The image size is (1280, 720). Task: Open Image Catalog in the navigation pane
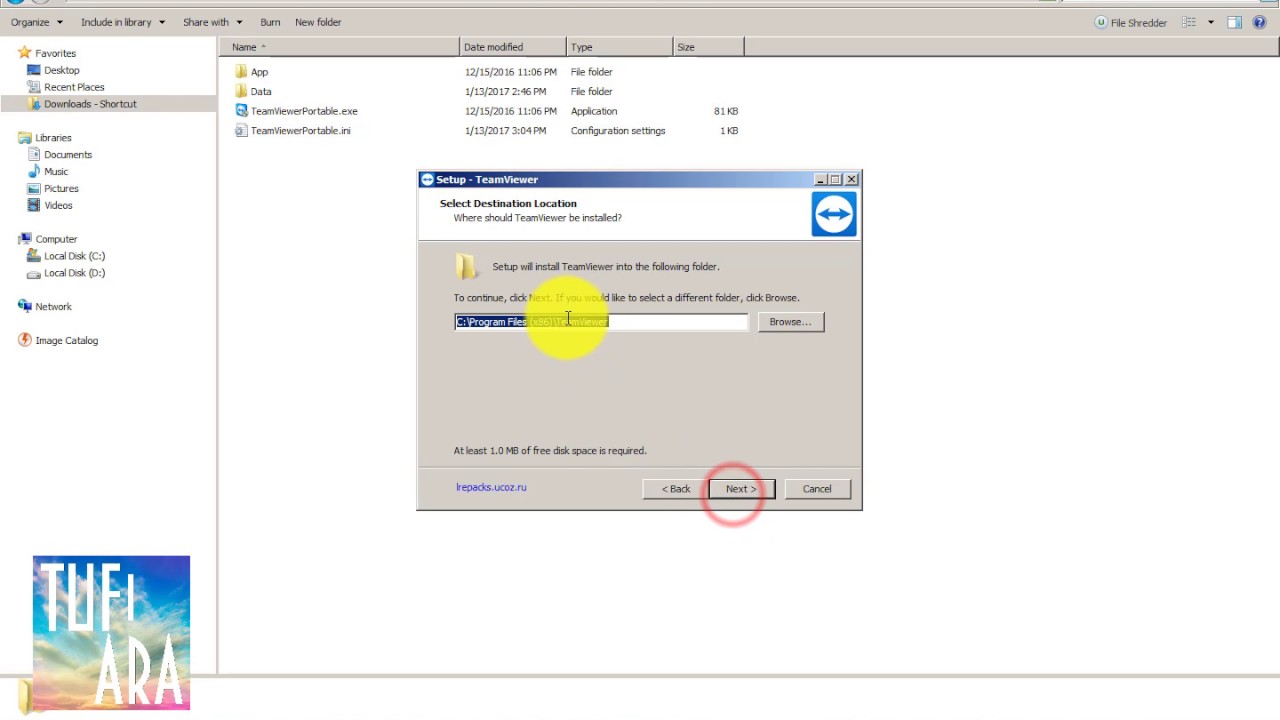coord(66,341)
